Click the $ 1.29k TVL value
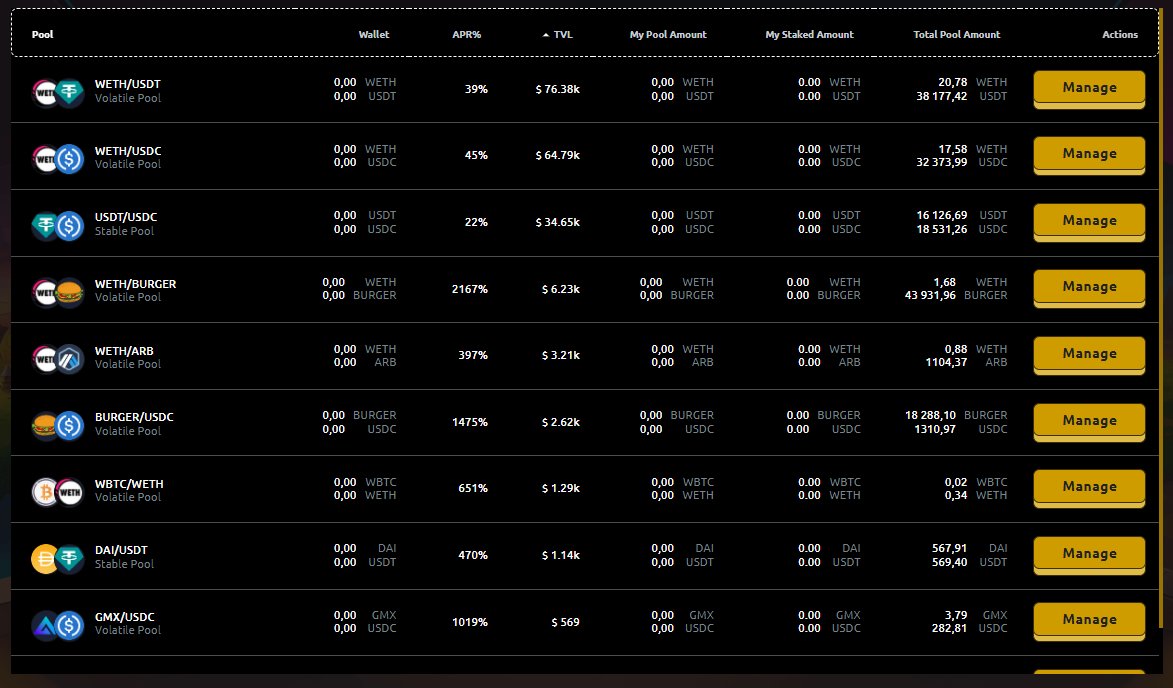The width and height of the screenshot is (1173, 688). point(560,489)
